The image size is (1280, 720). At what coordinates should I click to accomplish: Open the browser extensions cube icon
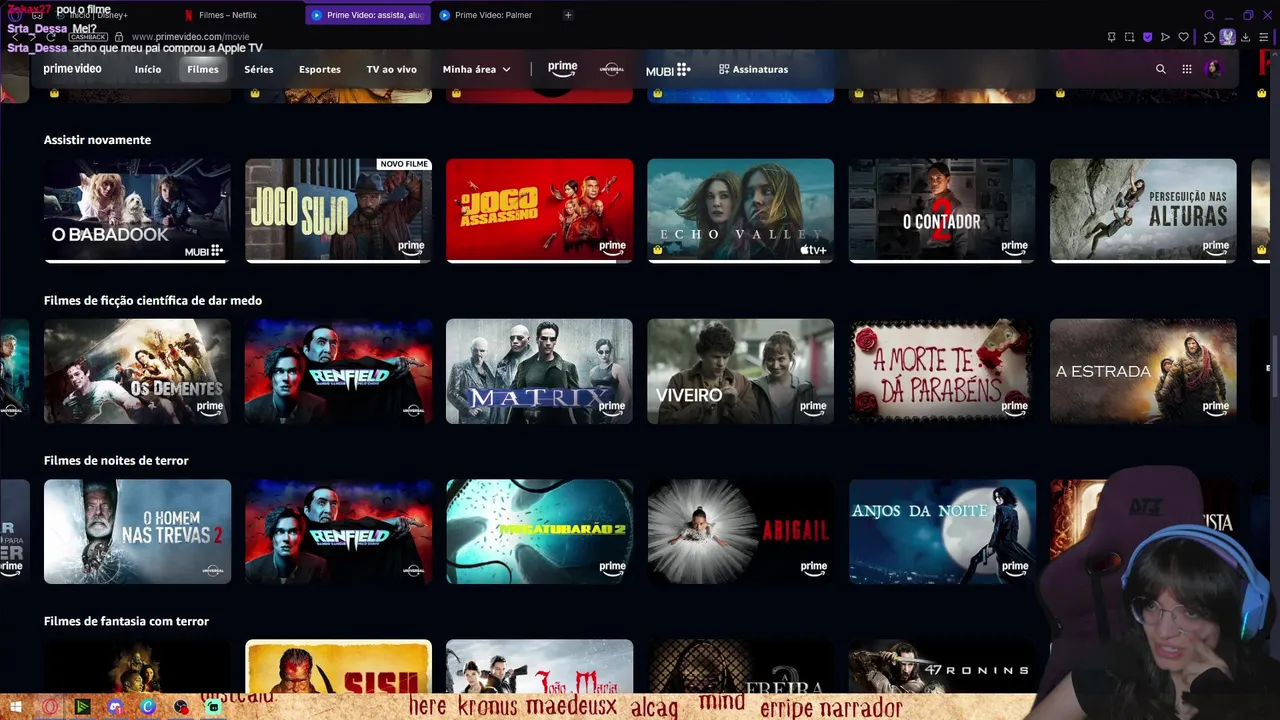pos(1209,37)
